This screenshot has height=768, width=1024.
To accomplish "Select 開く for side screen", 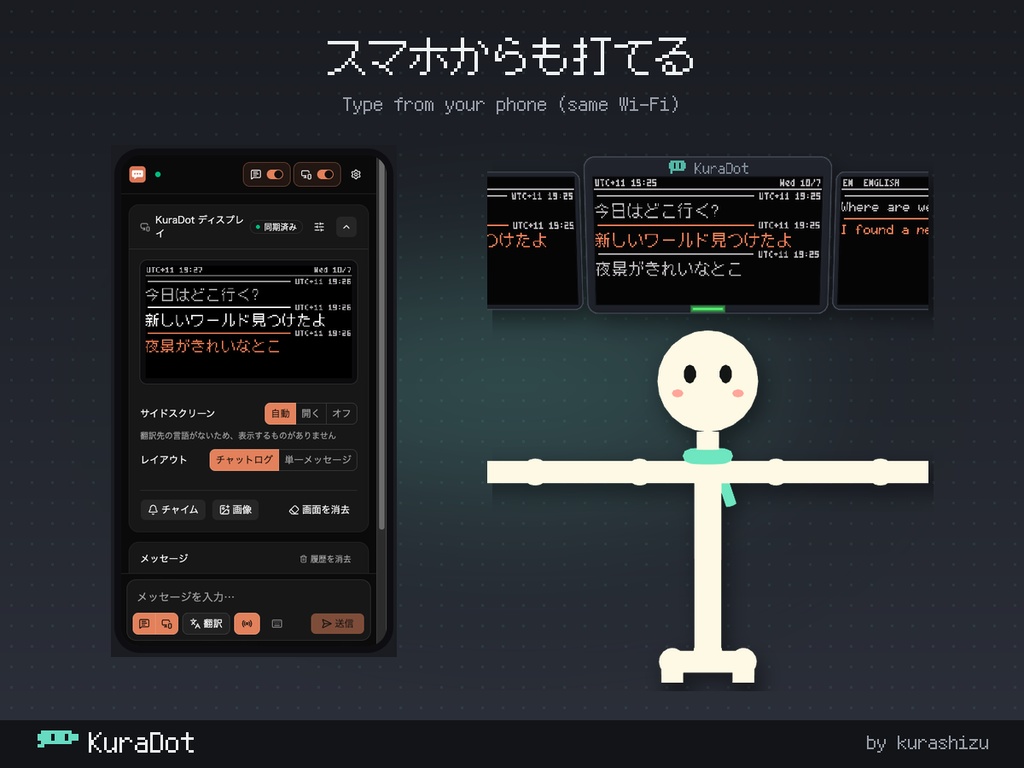I will pos(311,413).
